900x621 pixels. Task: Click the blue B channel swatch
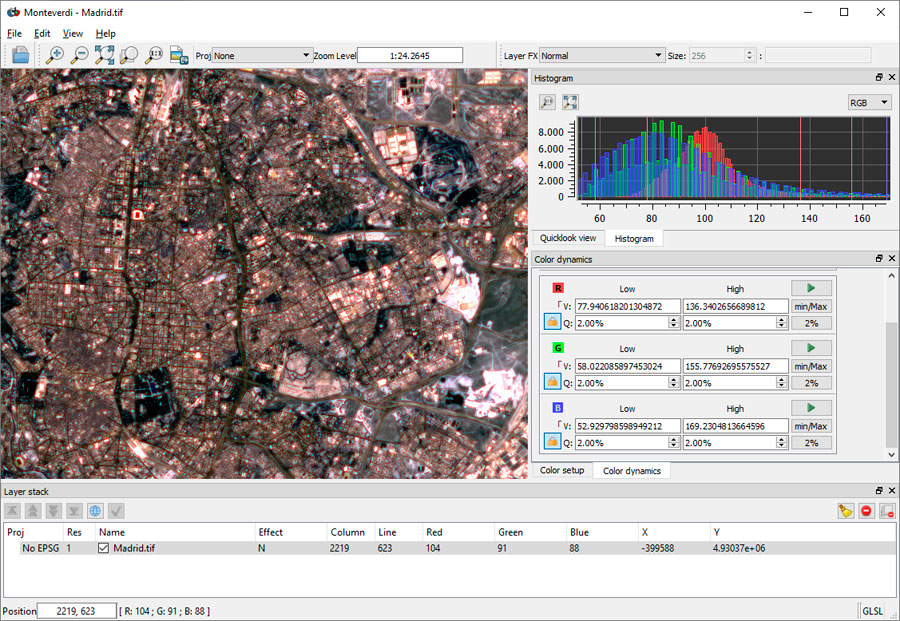coord(558,408)
